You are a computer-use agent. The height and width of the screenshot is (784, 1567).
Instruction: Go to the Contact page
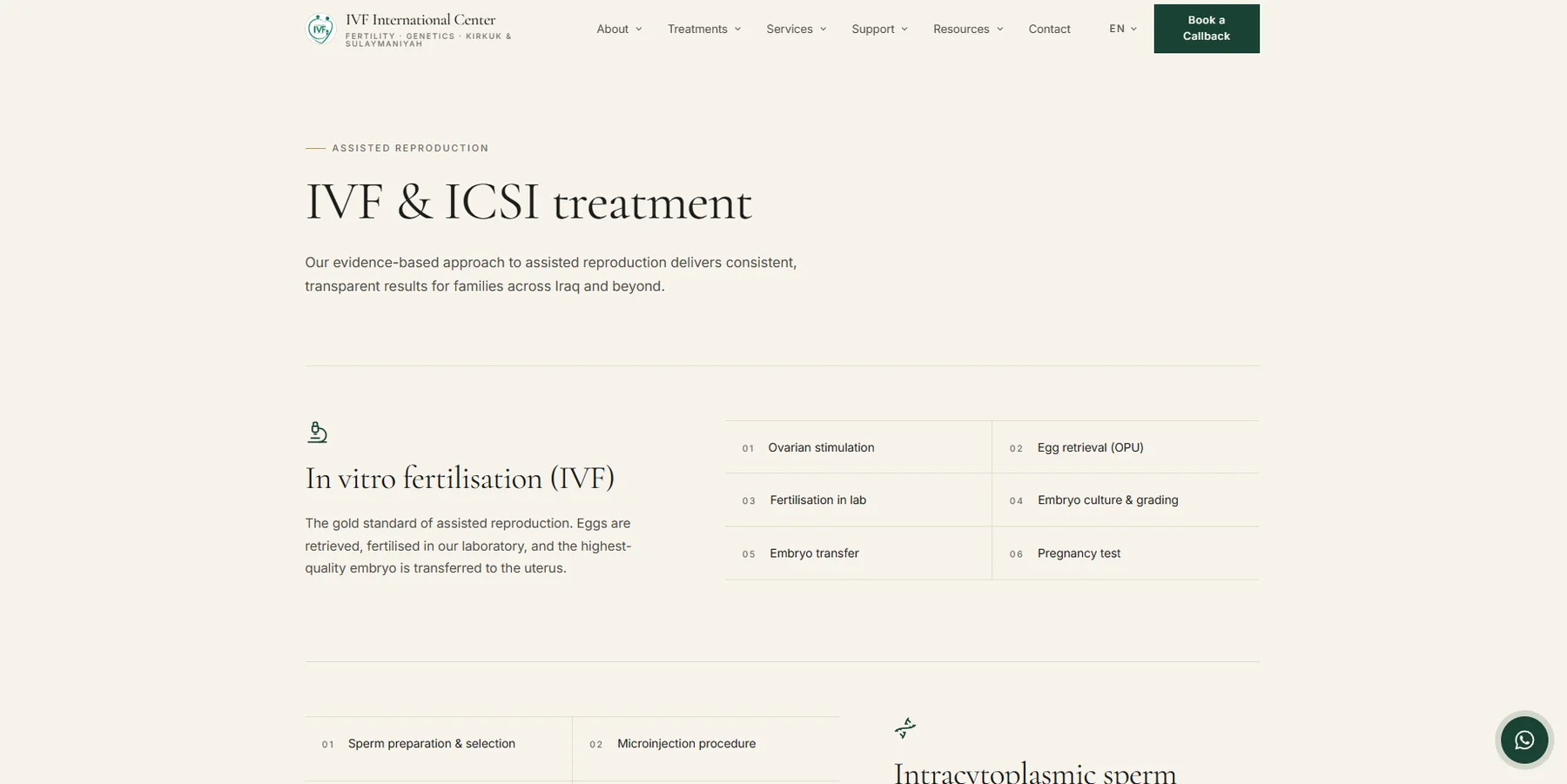pyautogui.click(x=1049, y=29)
